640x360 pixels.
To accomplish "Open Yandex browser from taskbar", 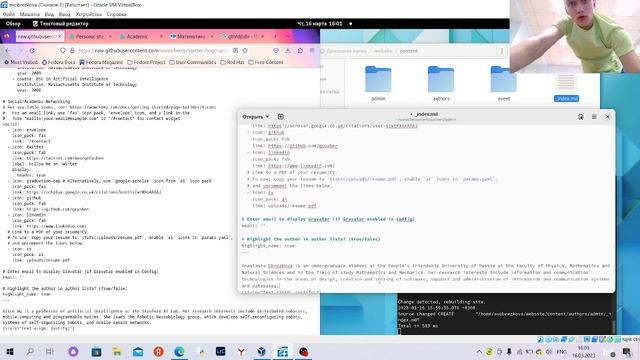I will (241, 352).
